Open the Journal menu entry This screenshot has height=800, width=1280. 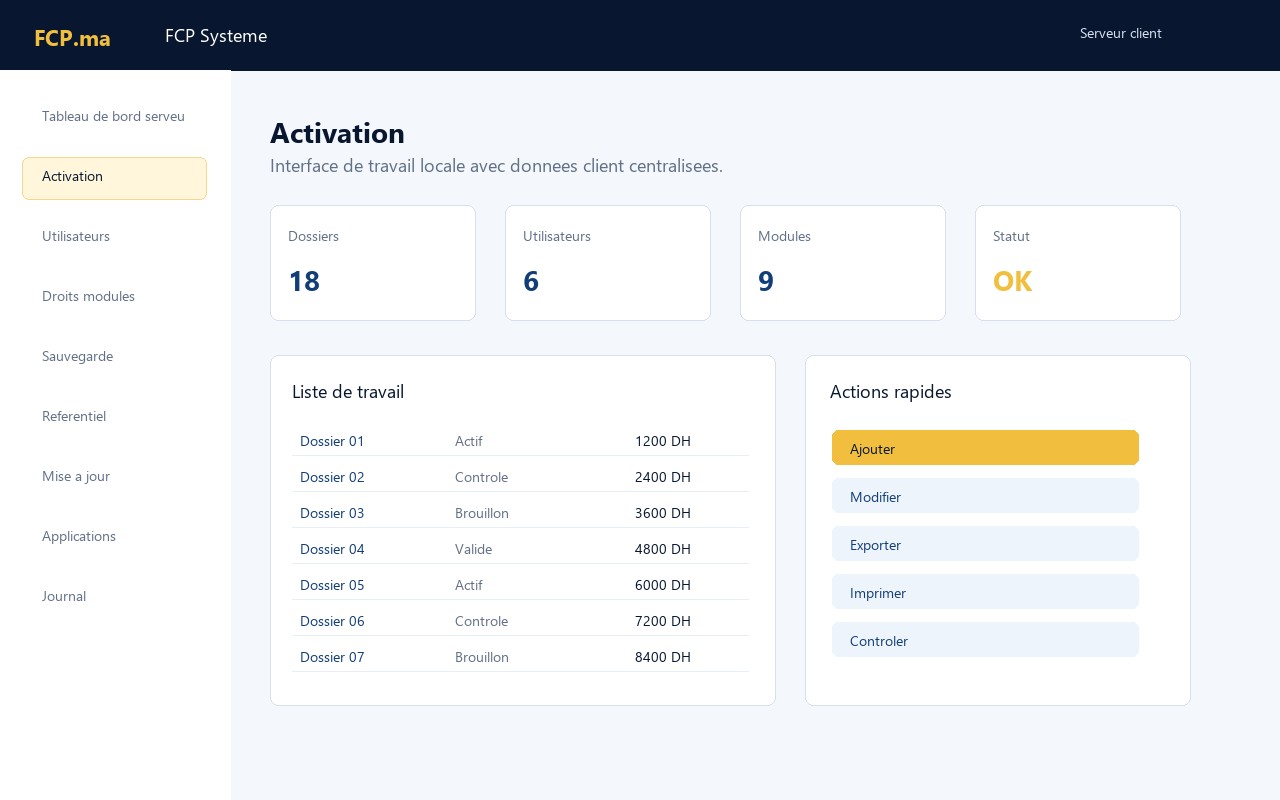point(114,597)
